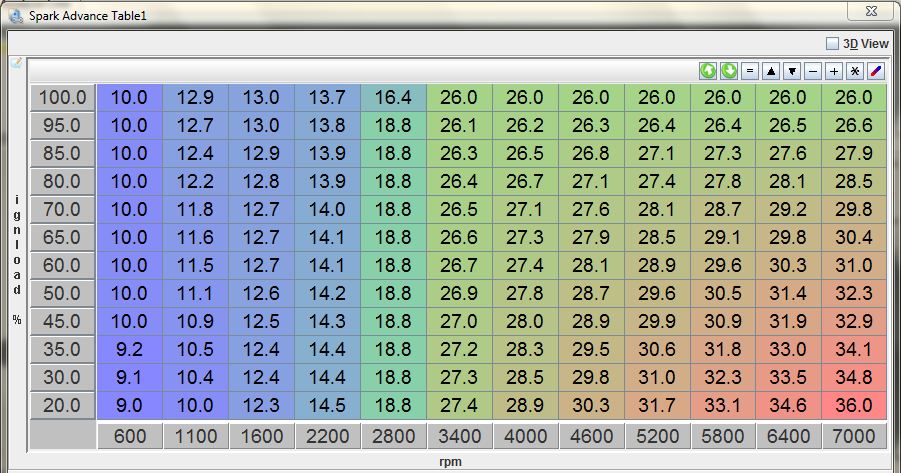Select the cell with value 33.1

723,405
